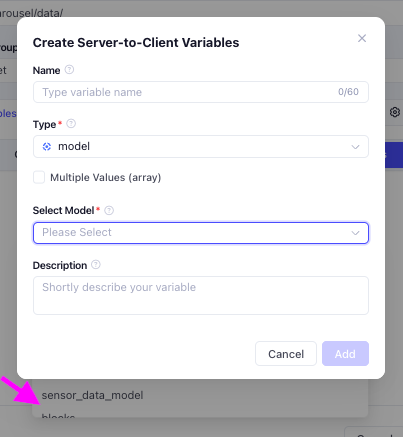
Task: Open the Select Model help tooltip icon
Action: click(109, 210)
